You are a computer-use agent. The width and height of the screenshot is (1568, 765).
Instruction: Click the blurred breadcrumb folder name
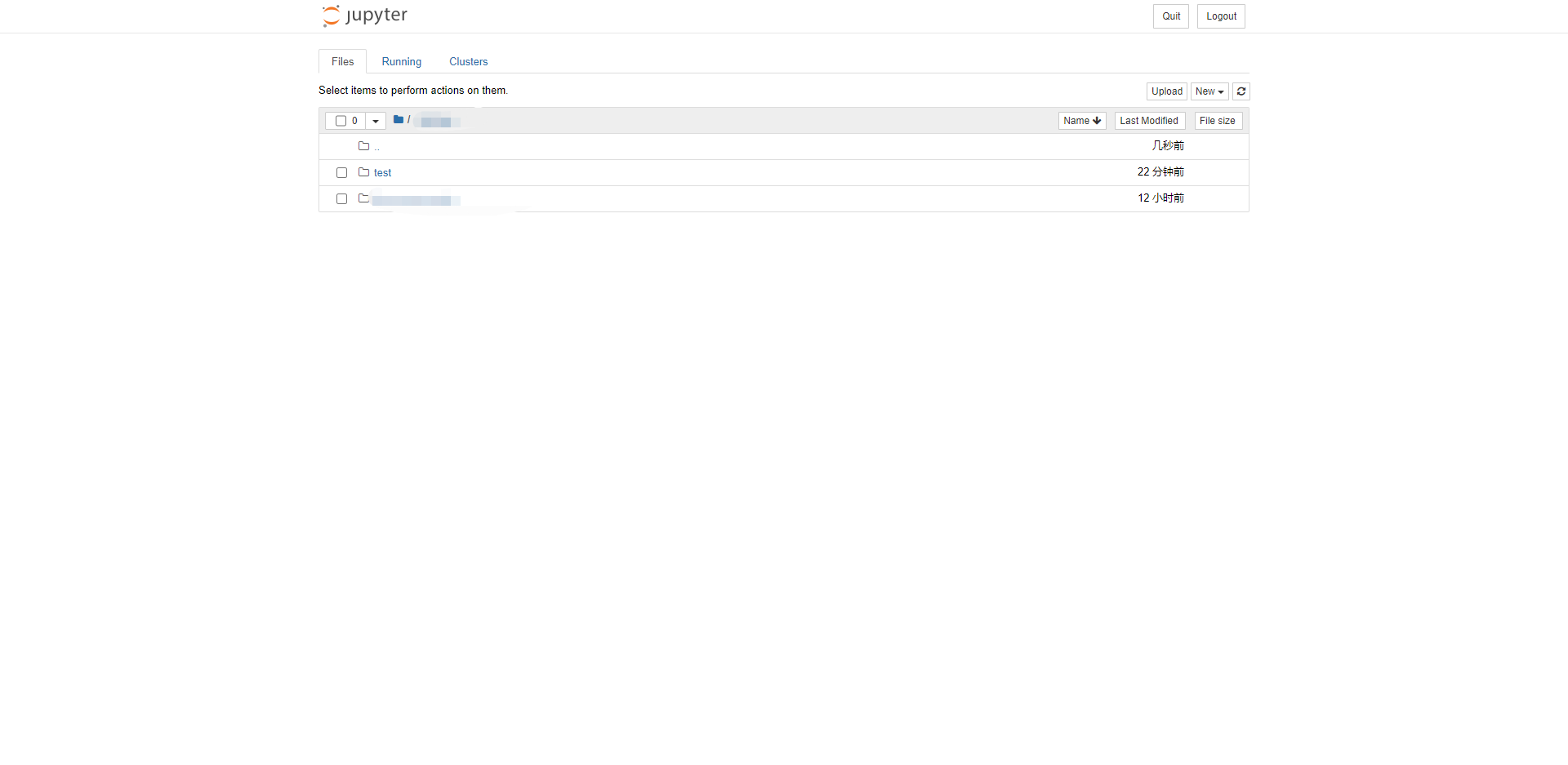coord(439,122)
